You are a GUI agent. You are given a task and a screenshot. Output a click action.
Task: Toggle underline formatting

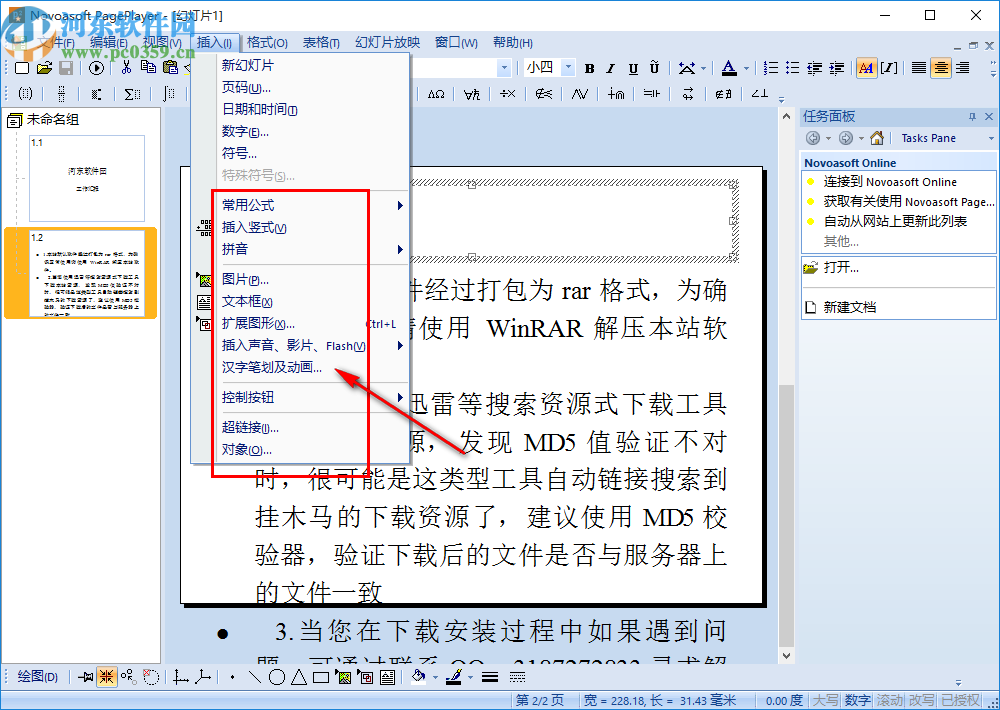[x=633, y=69]
